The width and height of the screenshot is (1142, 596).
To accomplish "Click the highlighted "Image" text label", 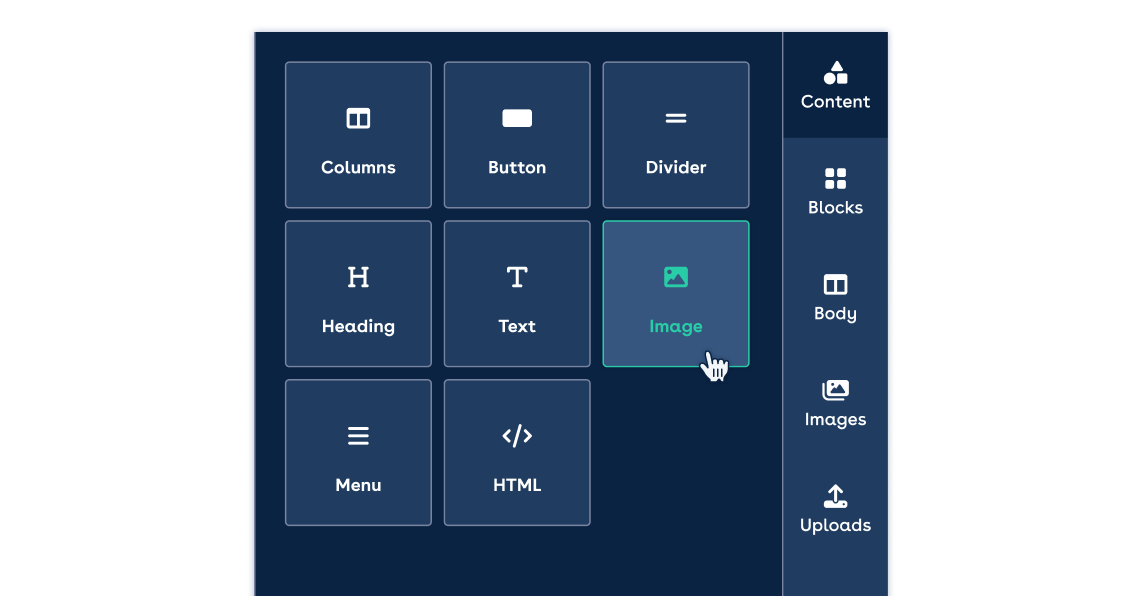I will [676, 327].
